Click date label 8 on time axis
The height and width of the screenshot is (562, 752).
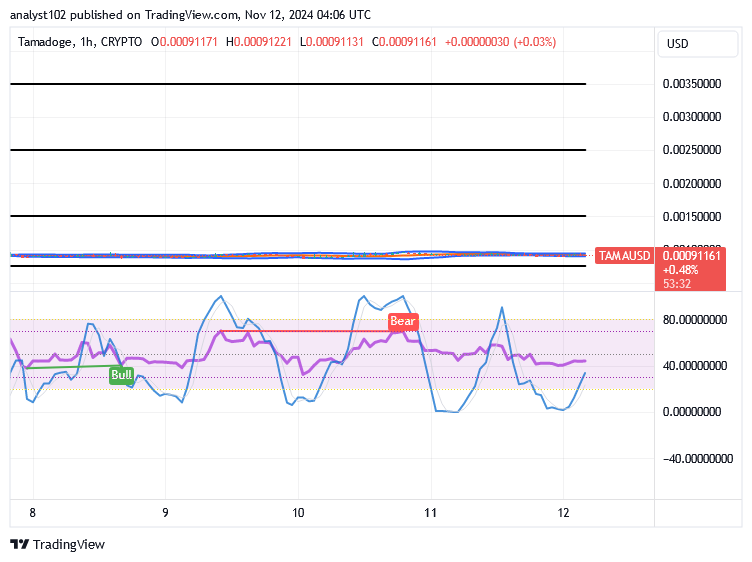[x=33, y=513]
